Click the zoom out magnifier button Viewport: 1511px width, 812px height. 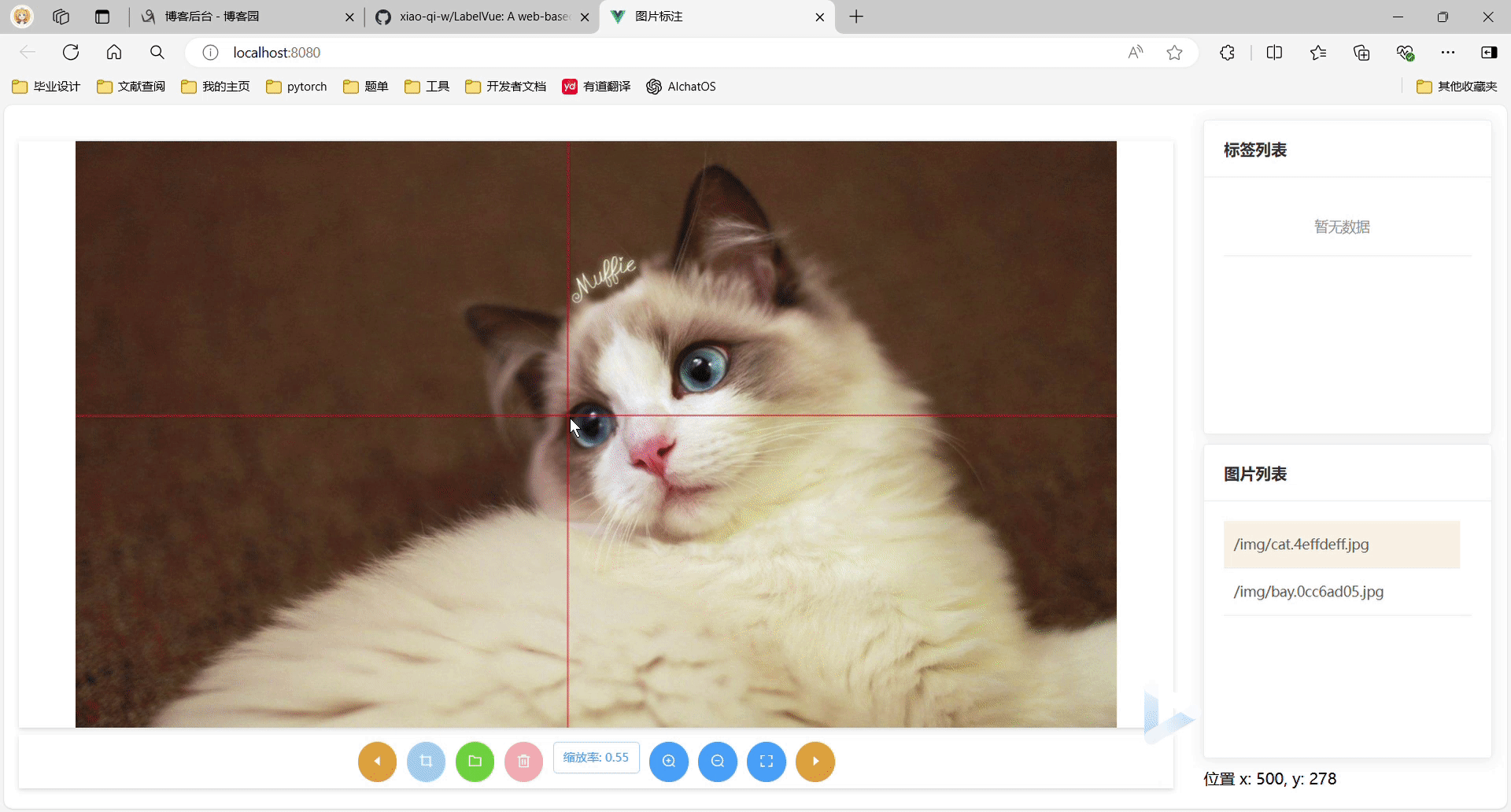[x=718, y=762]
